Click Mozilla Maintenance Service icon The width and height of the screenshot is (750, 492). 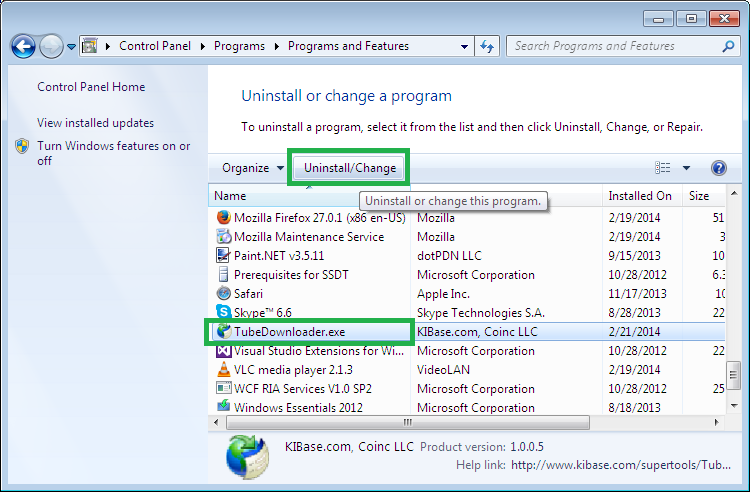[x=223, y=236]
